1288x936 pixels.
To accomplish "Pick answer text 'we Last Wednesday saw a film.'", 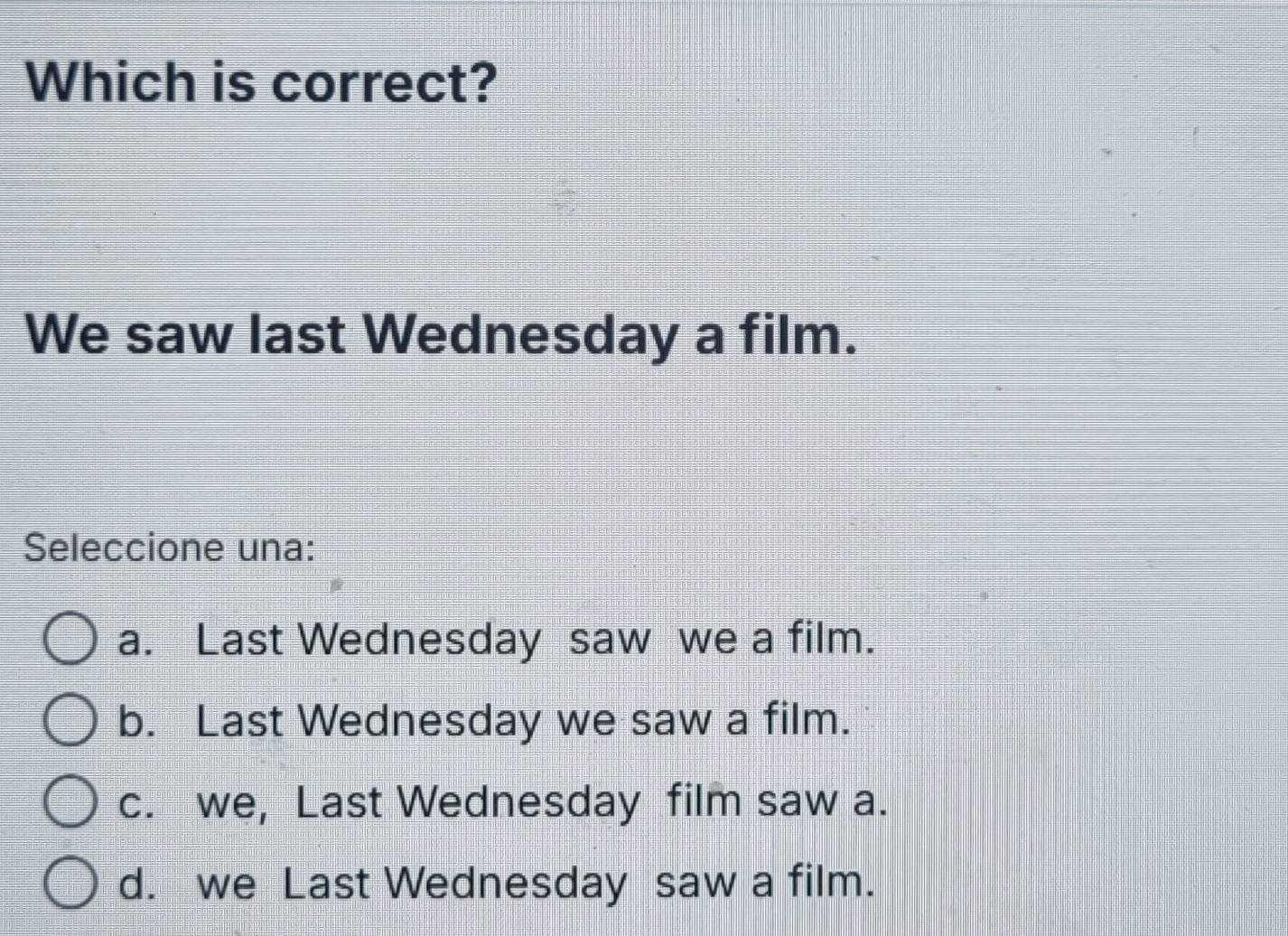I will (537, 883).
